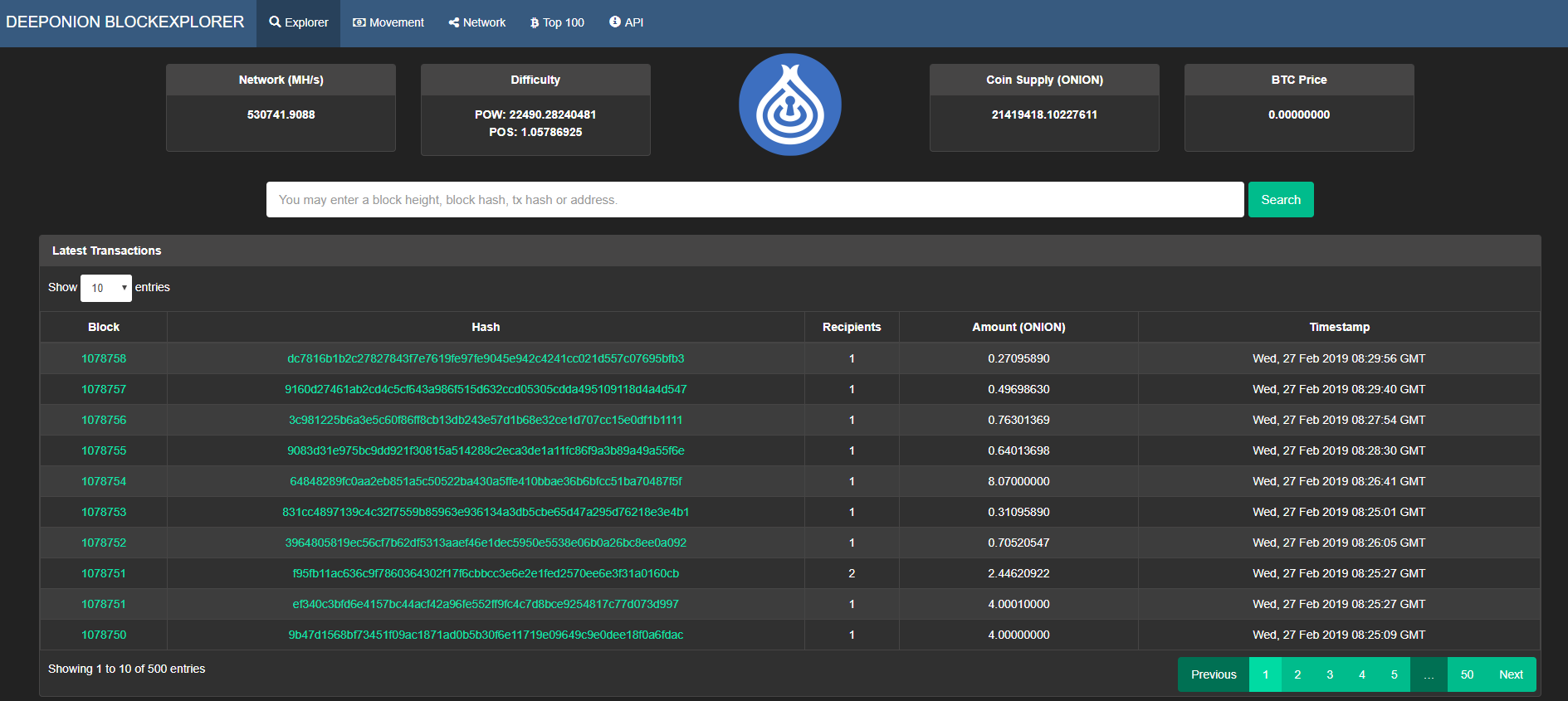Sort by the Timestamp column header
The height and width of the screenshot is (701, 1568).
coord(1339,327)
